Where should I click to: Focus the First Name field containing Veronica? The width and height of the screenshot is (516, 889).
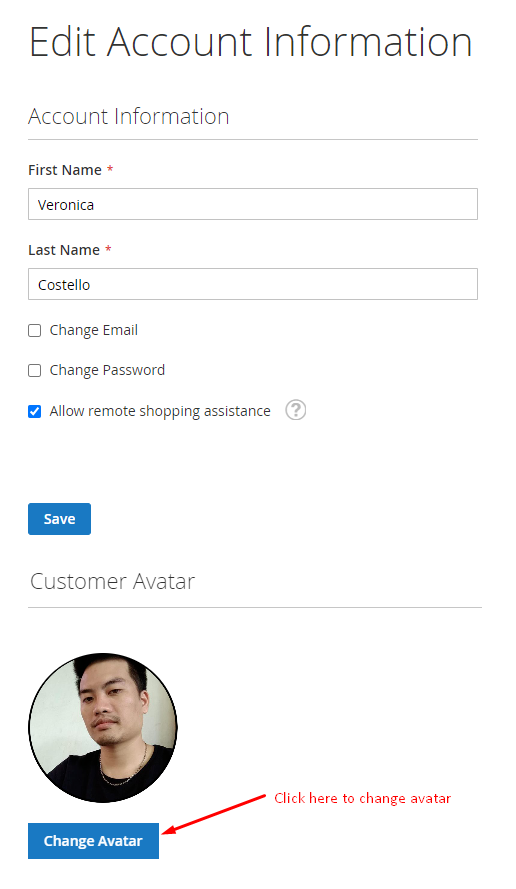tap(253, 204)
